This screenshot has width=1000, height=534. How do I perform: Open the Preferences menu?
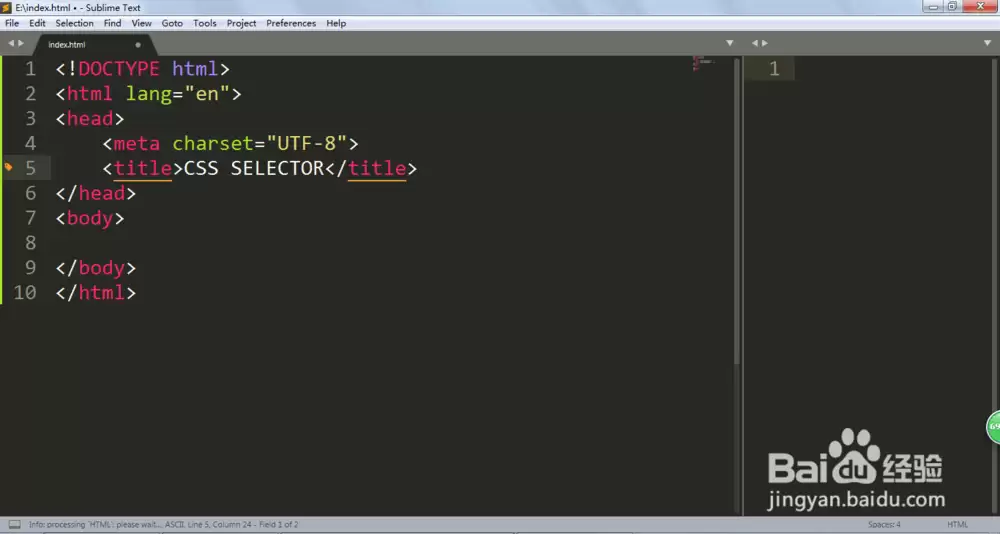point(291,23)
